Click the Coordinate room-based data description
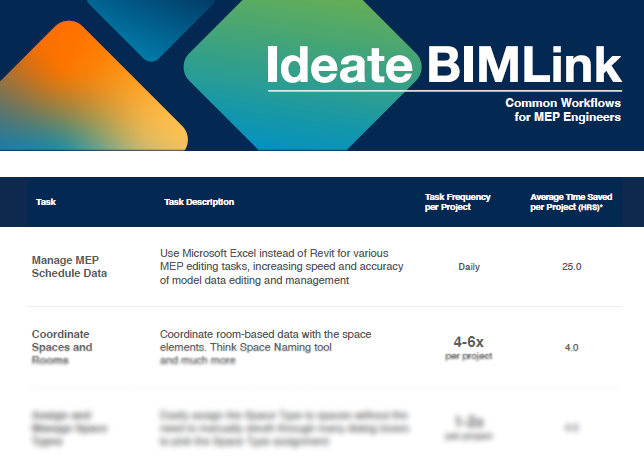 (x=265, y=347)
